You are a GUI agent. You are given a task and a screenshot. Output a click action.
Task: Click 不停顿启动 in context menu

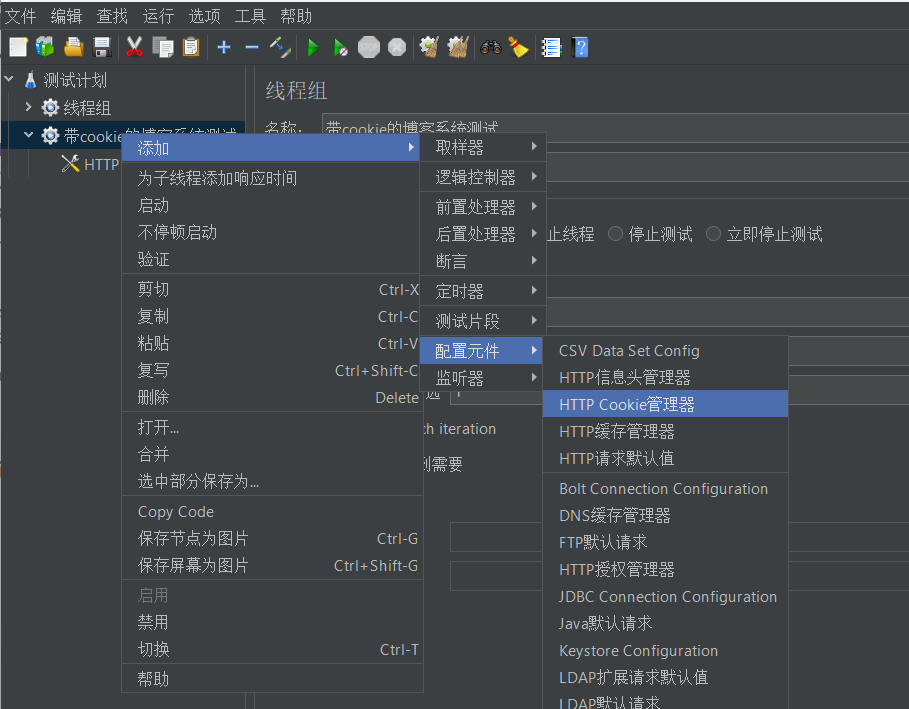point(272,232)
